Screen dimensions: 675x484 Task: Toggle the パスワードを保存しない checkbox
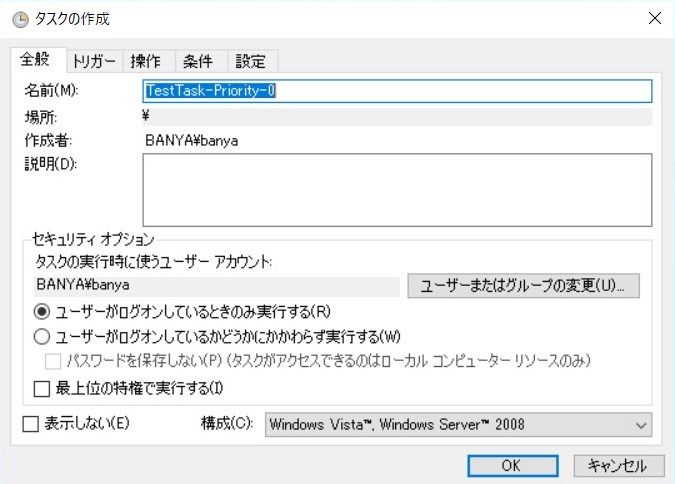pyautogui.click(x=53, y=361)
